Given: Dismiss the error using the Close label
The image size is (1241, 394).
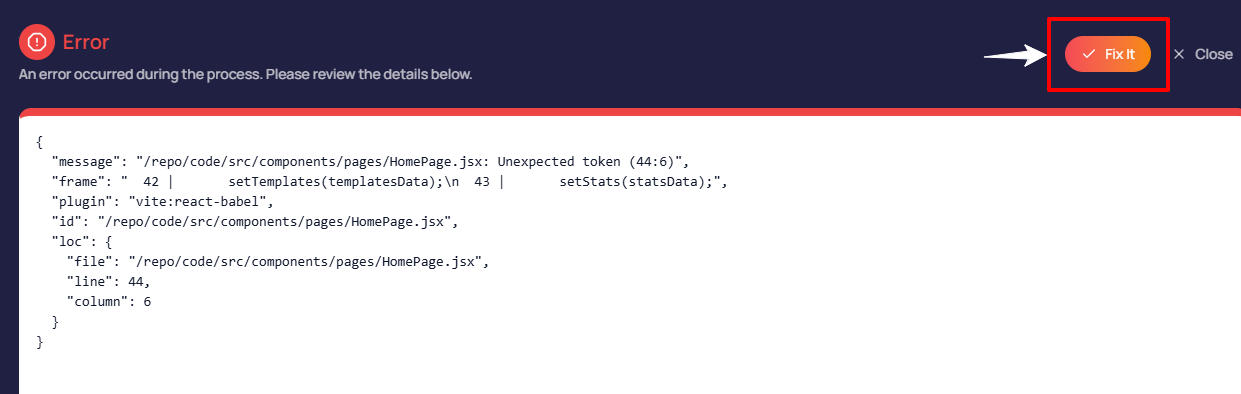Looking at the screenshot, I should point(1214,54).
